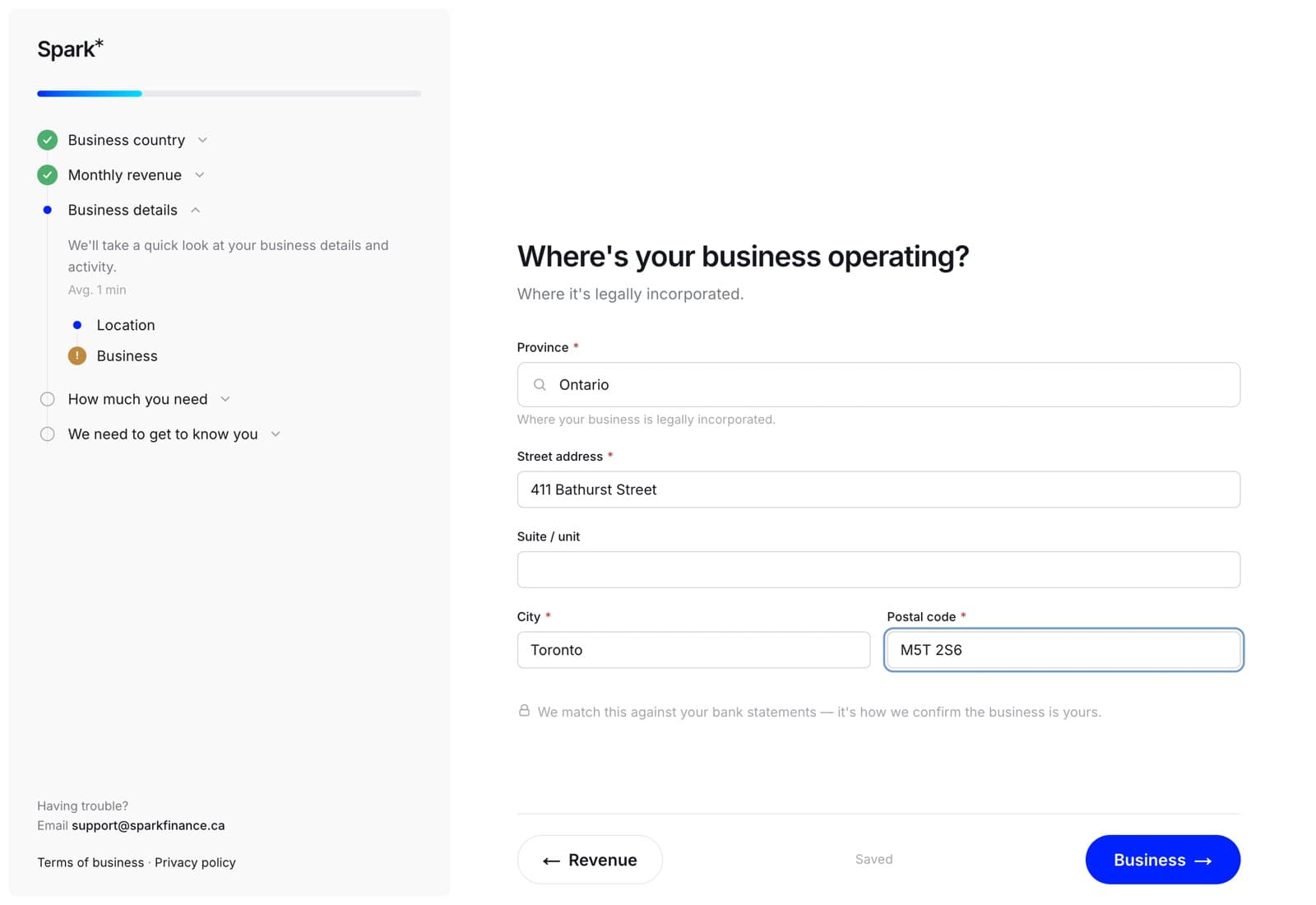
Task: Click the orange warning icon beside Business
Action: pos(77,355)
